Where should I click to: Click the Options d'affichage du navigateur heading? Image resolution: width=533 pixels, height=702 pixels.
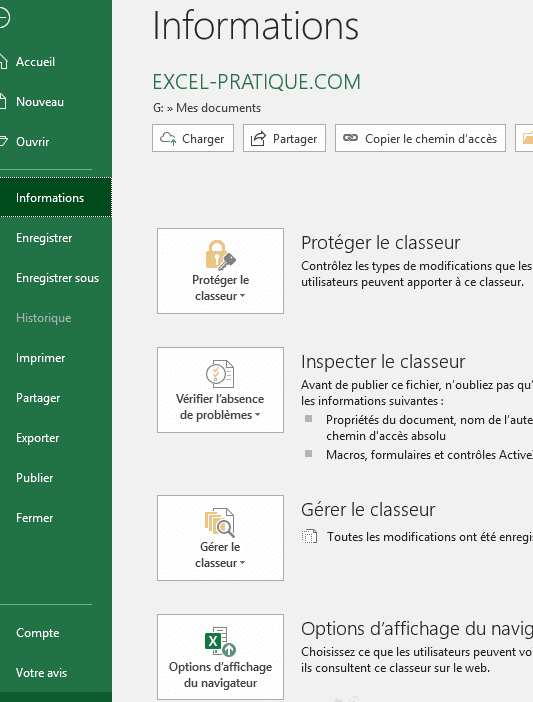(x=417, y=629)
